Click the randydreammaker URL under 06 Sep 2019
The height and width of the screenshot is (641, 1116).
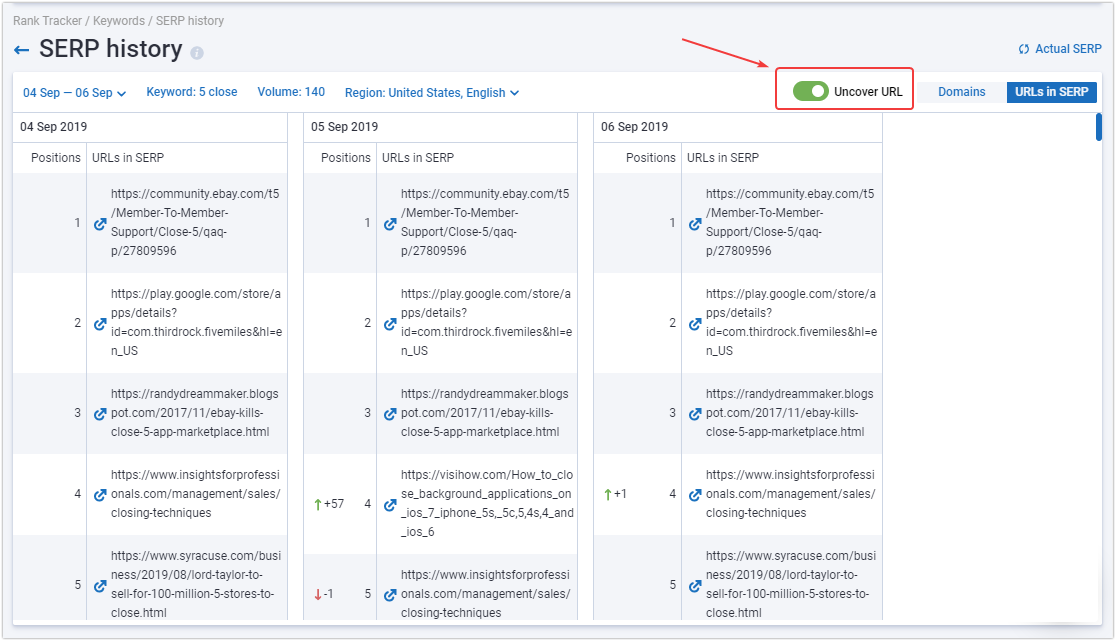[x=789, y=413]
